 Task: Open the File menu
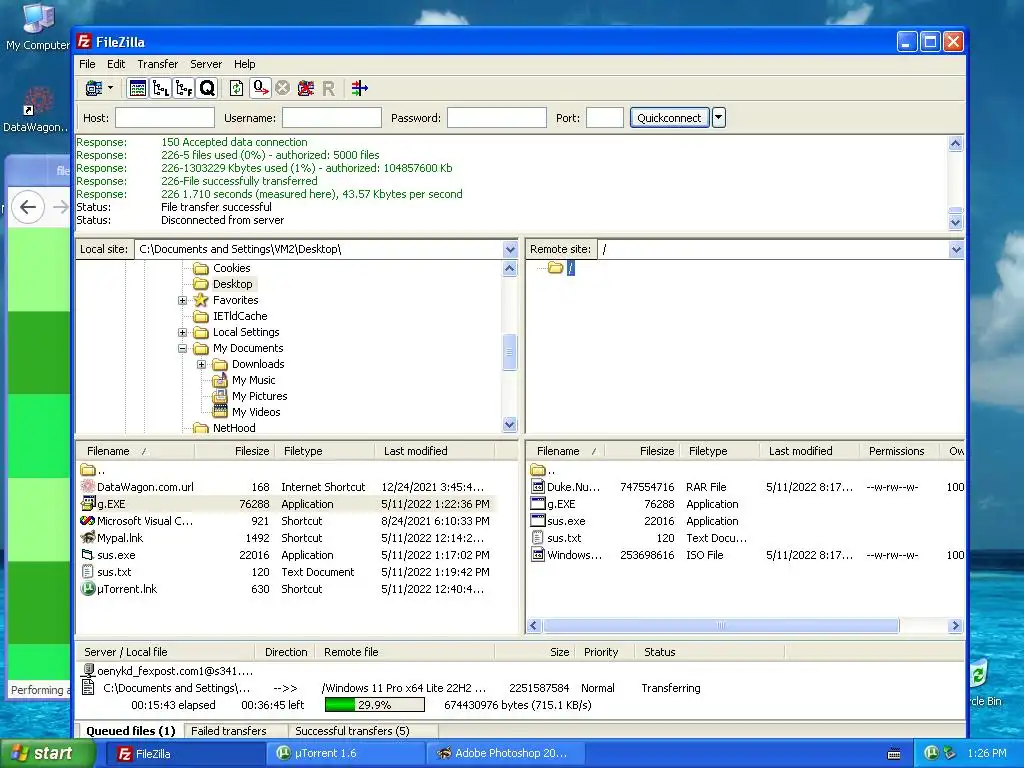pyautogui.click(x=87, y=64)
